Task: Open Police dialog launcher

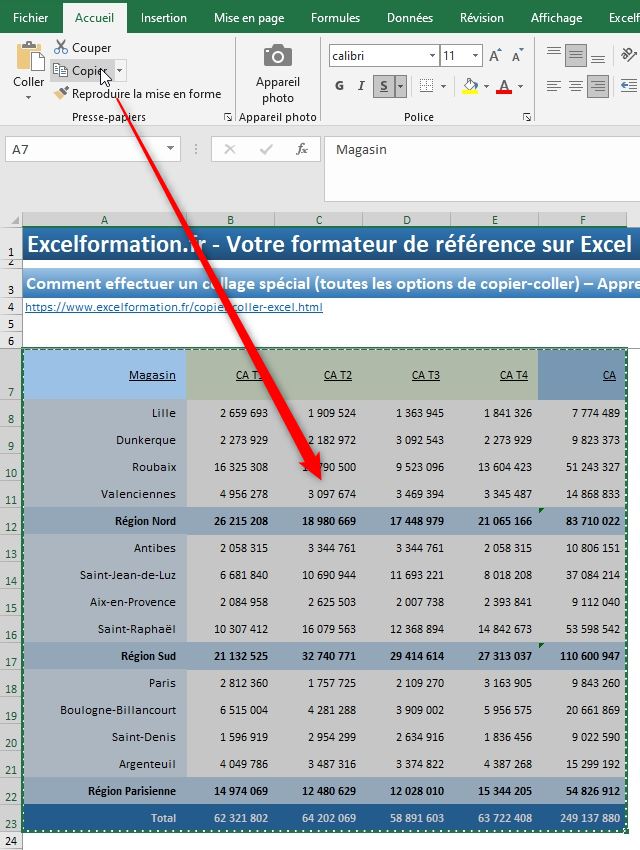Action: [x=527, y=117]
